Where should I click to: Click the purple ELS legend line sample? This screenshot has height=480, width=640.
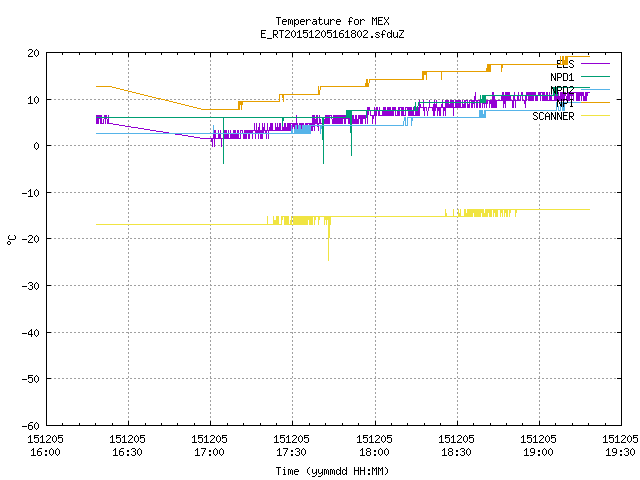595,64
